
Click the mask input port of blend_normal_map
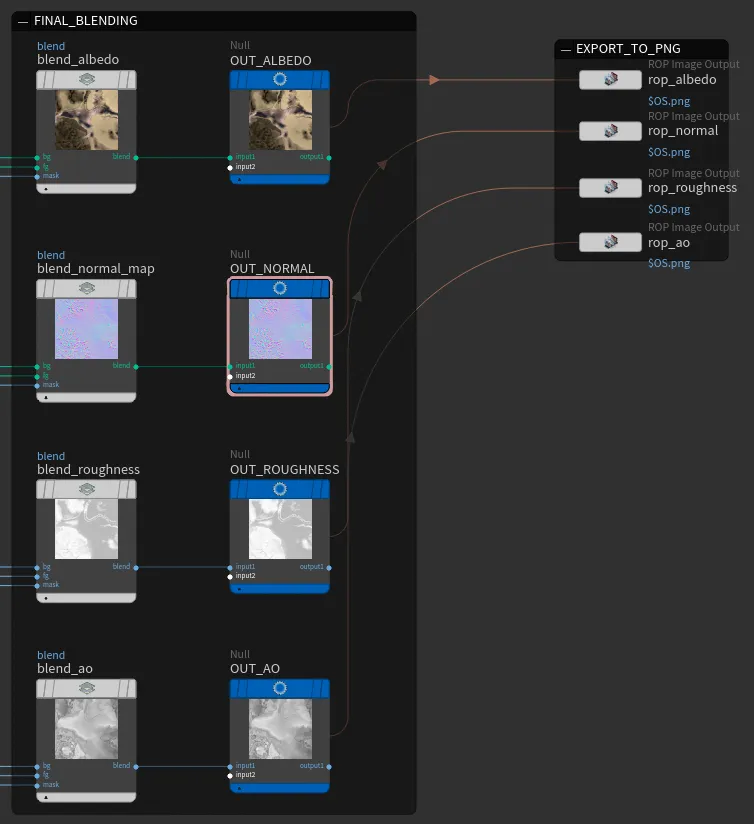coord(37,386)
